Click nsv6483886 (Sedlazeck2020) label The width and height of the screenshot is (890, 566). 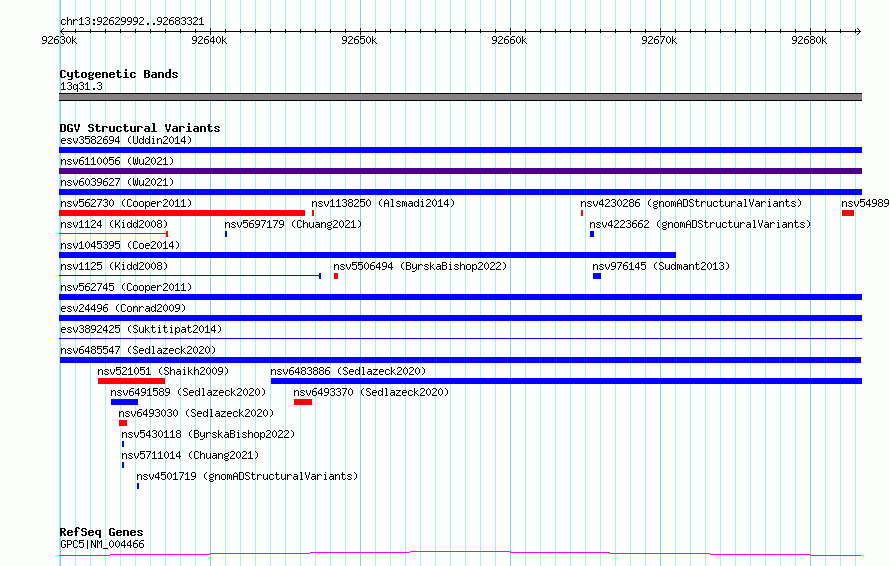[349, 371]
